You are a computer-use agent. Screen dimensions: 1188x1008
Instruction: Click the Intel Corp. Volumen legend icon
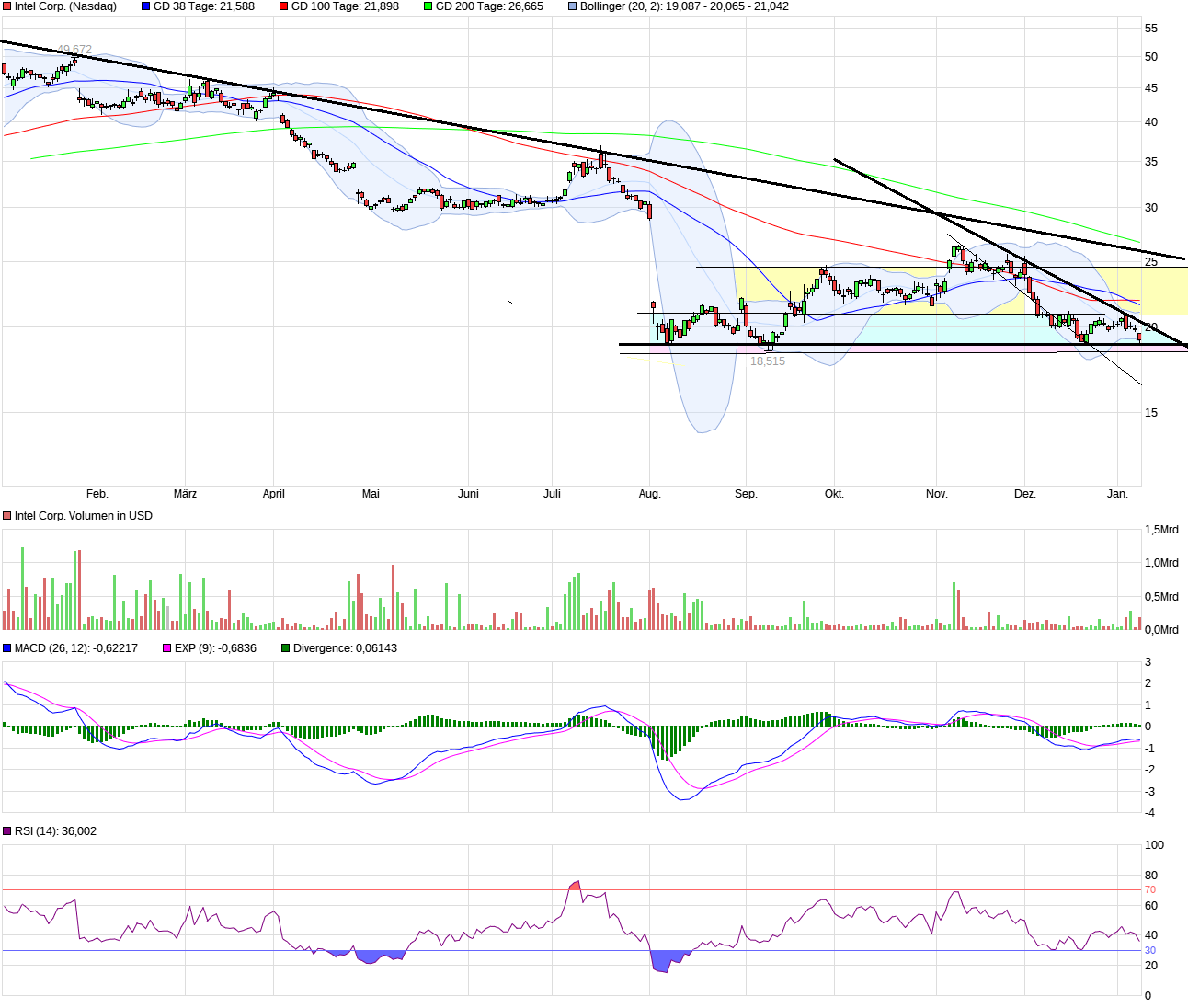click(6, 516)
